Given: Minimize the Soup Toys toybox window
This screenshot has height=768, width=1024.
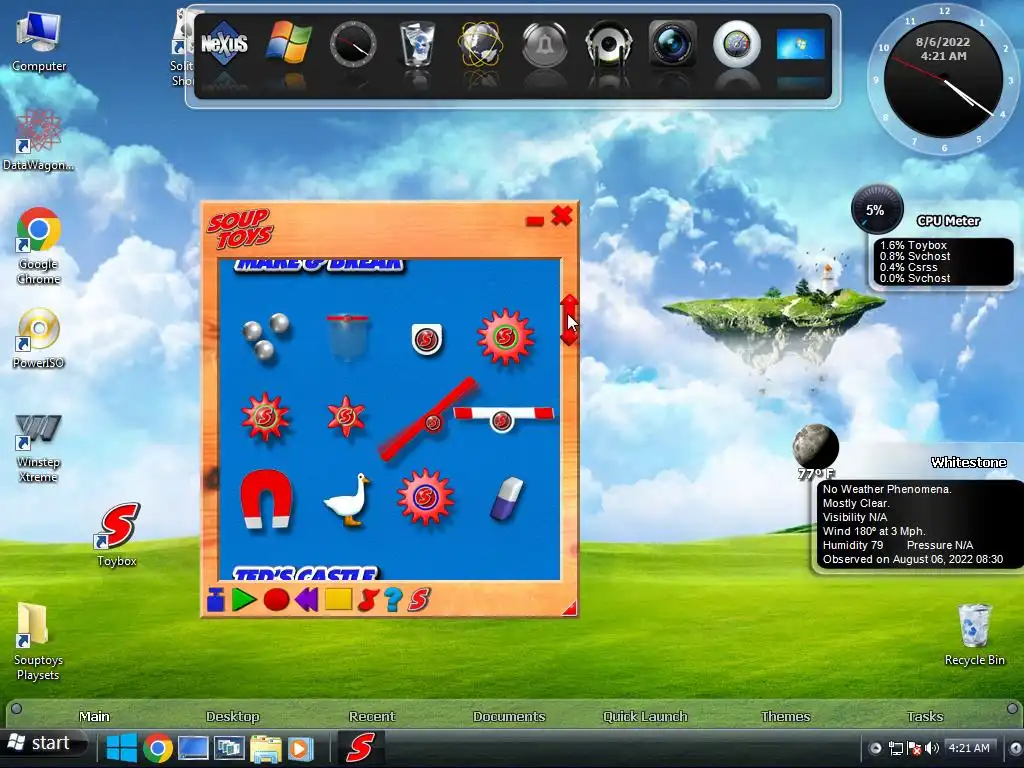Looking at the screenshot, I should point(534,221).
